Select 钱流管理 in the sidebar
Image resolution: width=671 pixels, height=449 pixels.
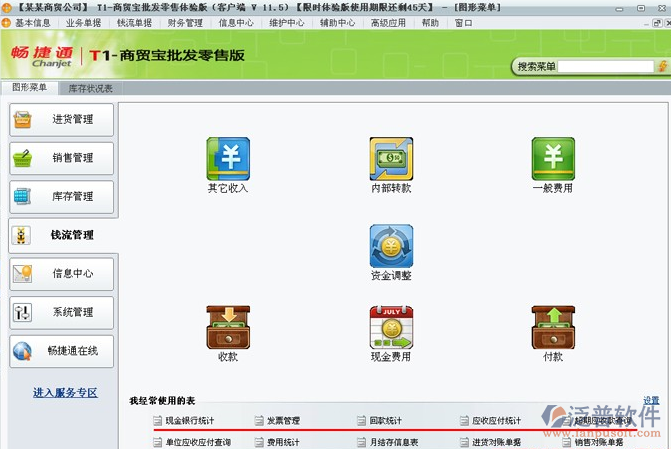click(x=62, y=235)
